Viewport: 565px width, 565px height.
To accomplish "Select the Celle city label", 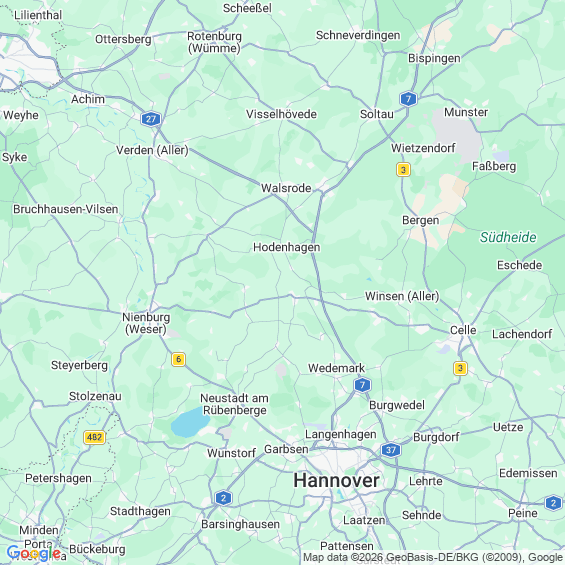I will pos(463,330).
